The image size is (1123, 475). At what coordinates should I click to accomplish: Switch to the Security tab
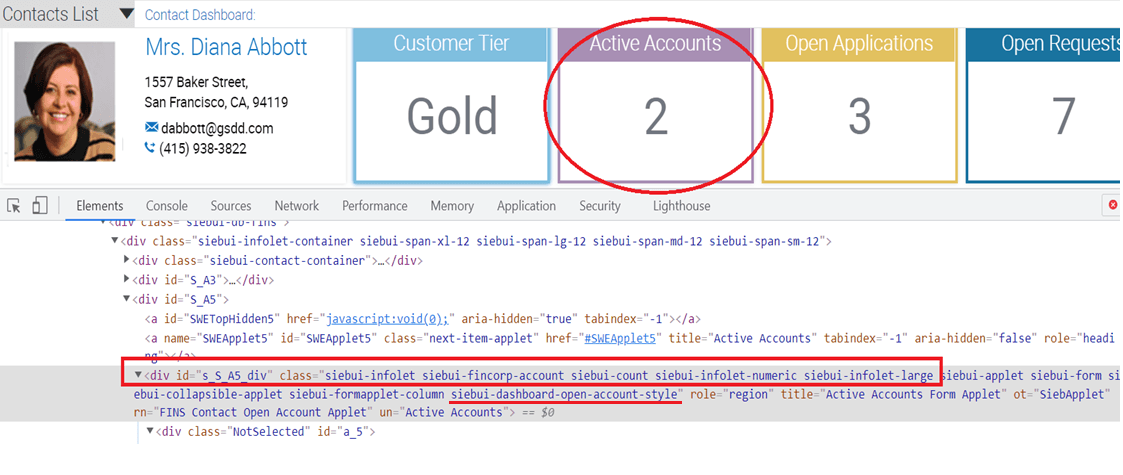pyautogui.click(x=599, y=206)
